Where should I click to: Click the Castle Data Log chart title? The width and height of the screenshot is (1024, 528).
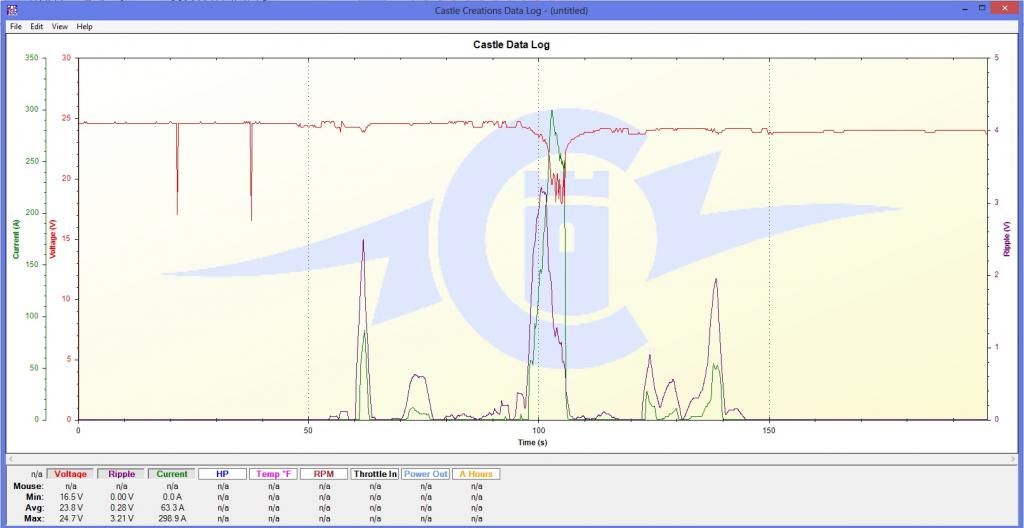(x=511, y=45)
